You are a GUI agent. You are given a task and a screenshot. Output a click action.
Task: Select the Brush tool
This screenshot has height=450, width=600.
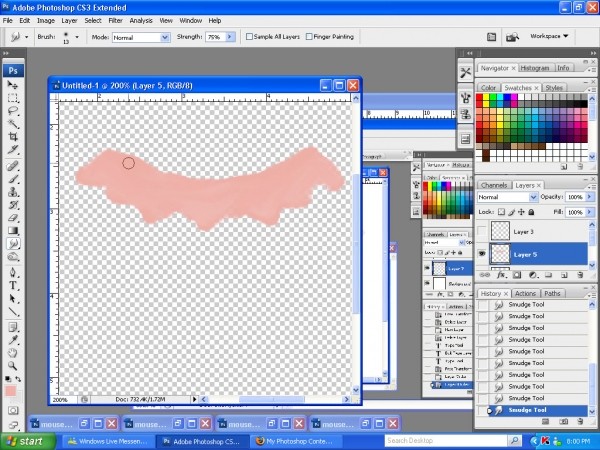pyautogui.click(x=13, y=179)
